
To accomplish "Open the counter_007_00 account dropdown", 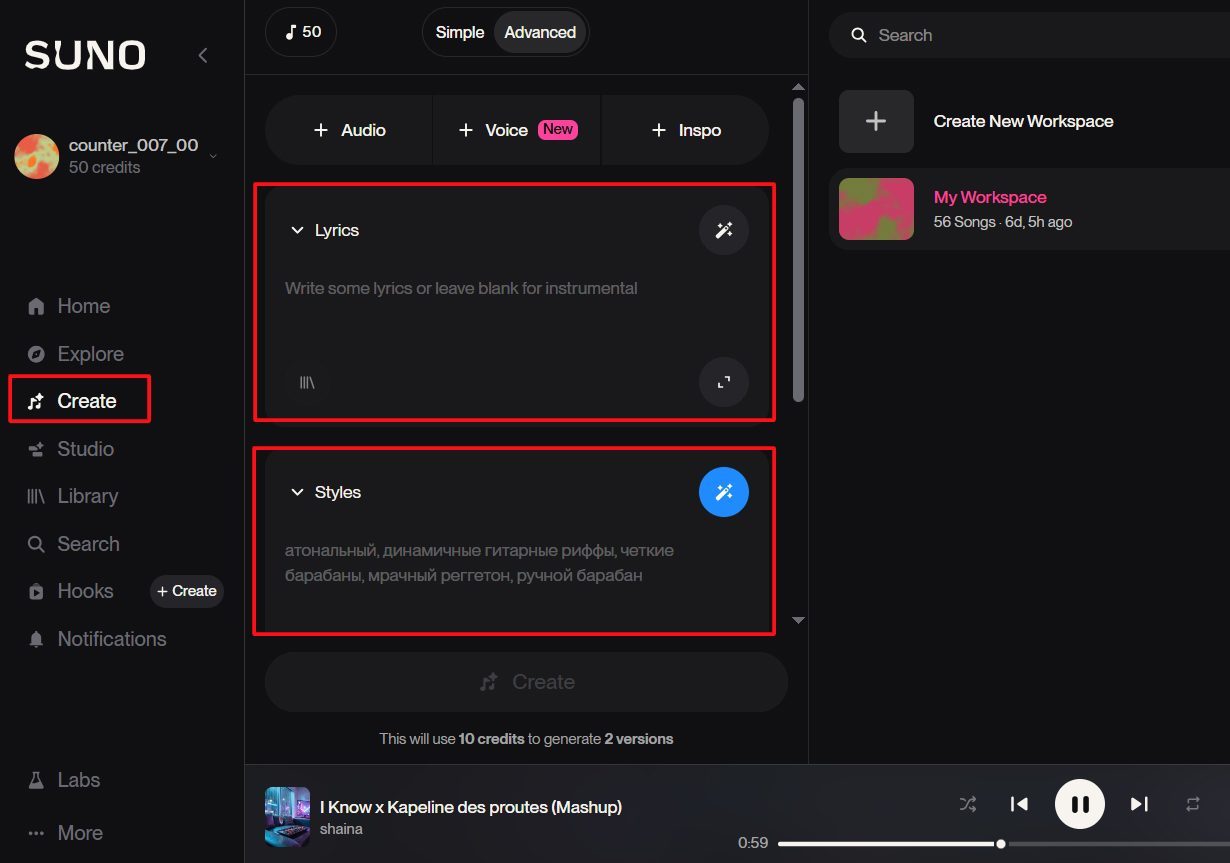I will pos(212,155).
